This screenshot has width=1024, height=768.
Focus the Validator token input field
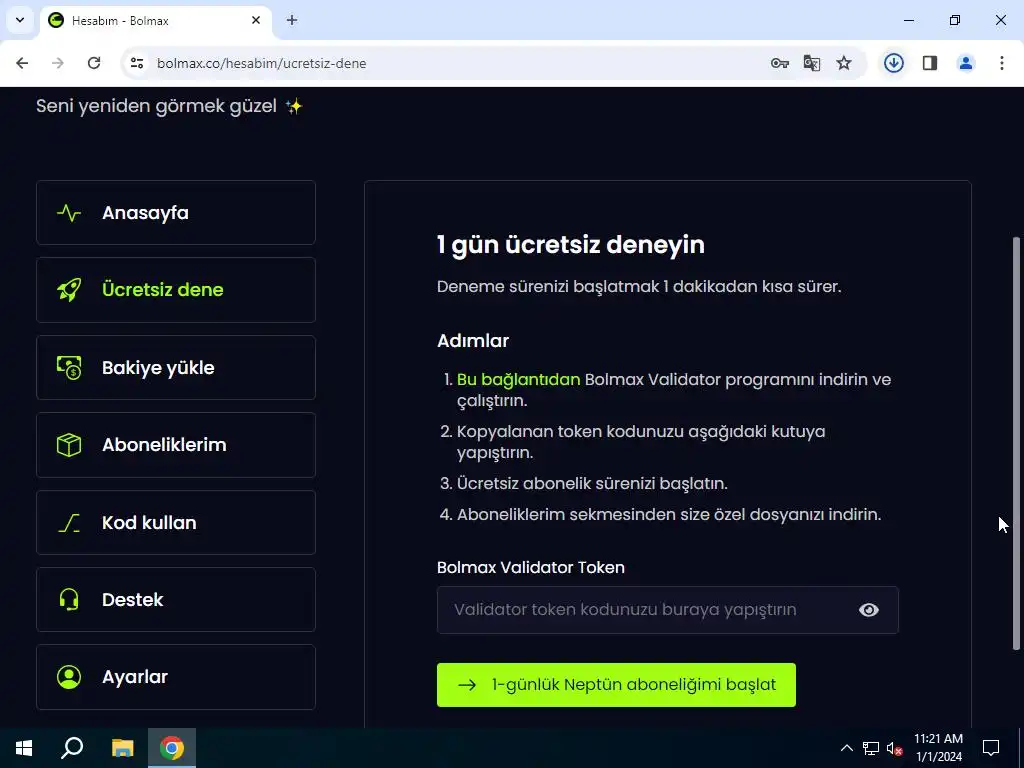pos(667,610)
